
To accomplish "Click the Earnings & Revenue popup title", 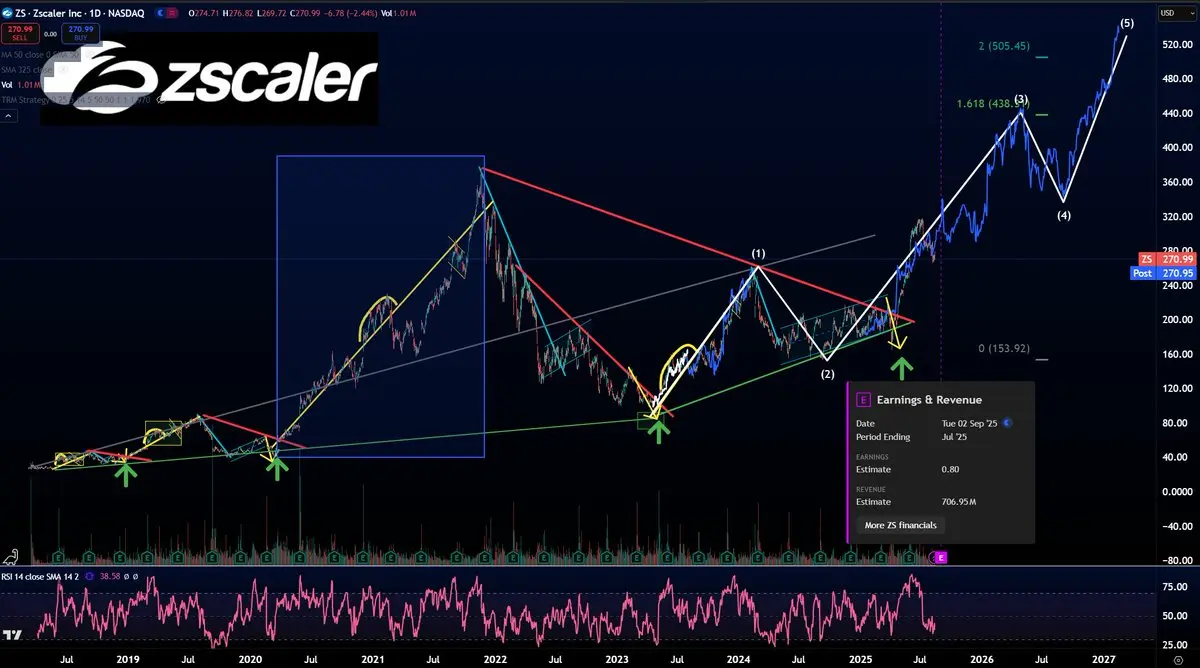I will coord(929,400).
